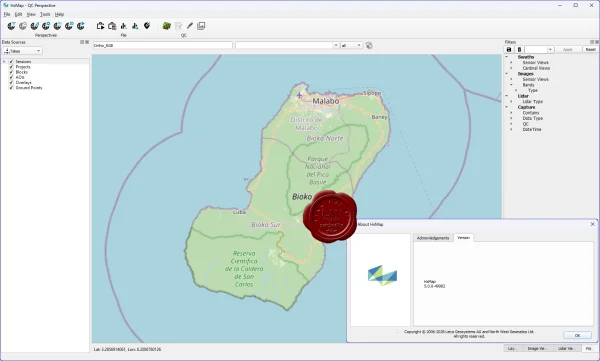This screenshot has height=361, width=600.
Task: Click the first perspective globe icon
Action: click(11, 26)
